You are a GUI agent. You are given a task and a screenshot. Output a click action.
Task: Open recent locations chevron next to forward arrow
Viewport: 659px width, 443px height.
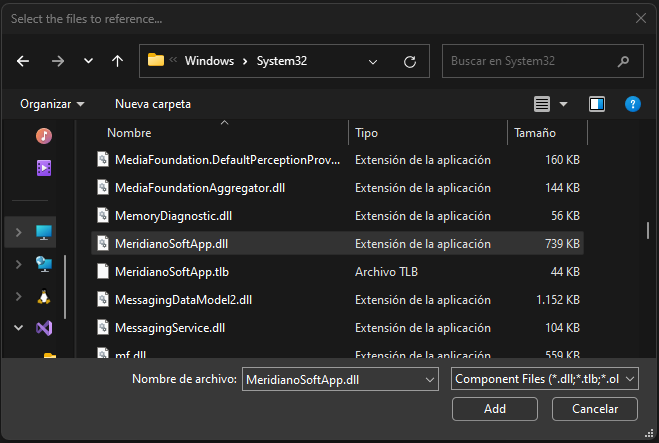pos(88,61)
